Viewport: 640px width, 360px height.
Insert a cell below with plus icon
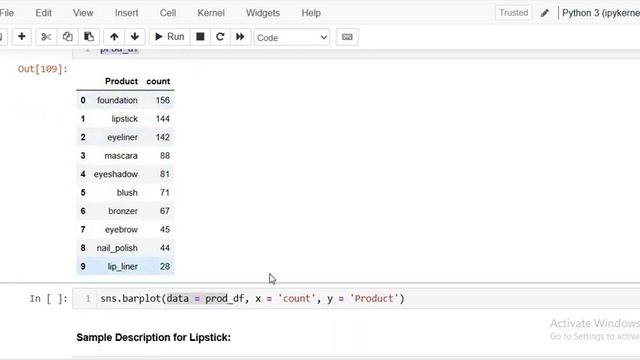pos(22,37)
